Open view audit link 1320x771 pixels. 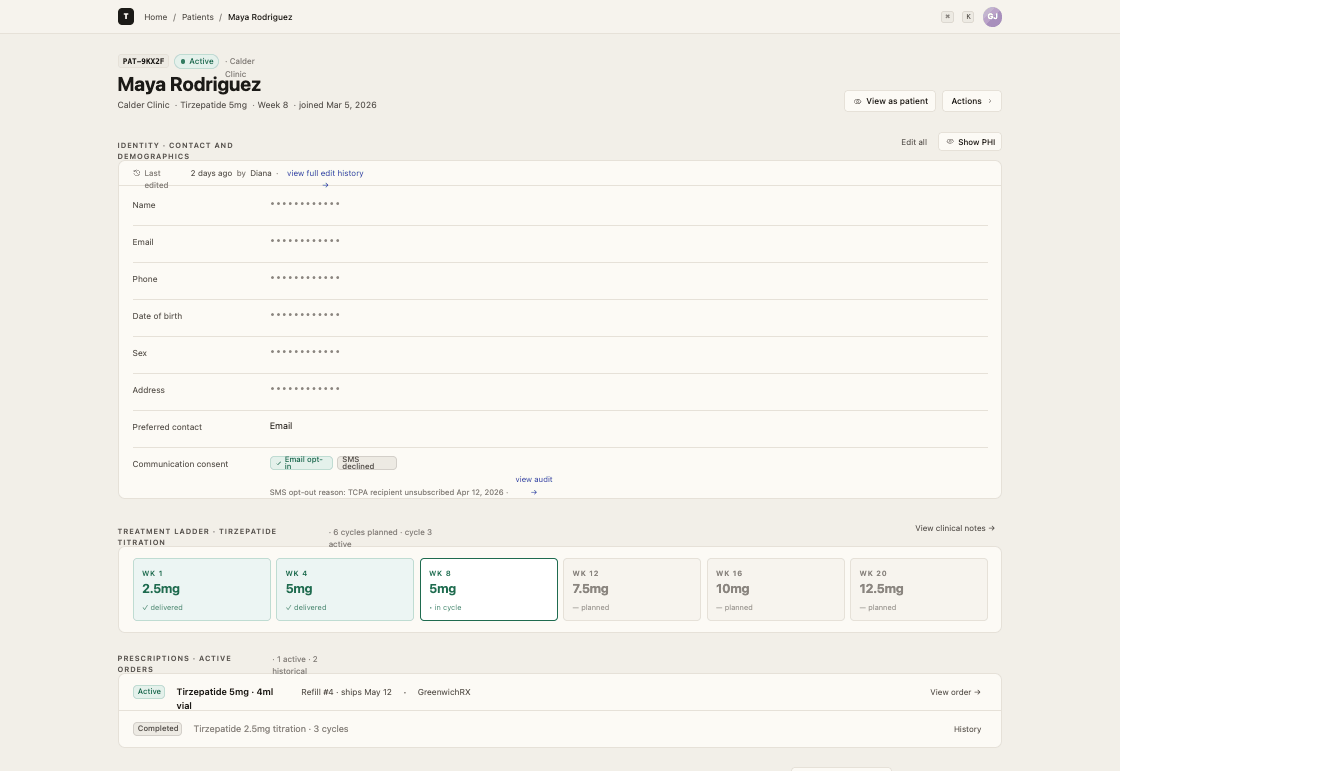(x=534, y=479)
